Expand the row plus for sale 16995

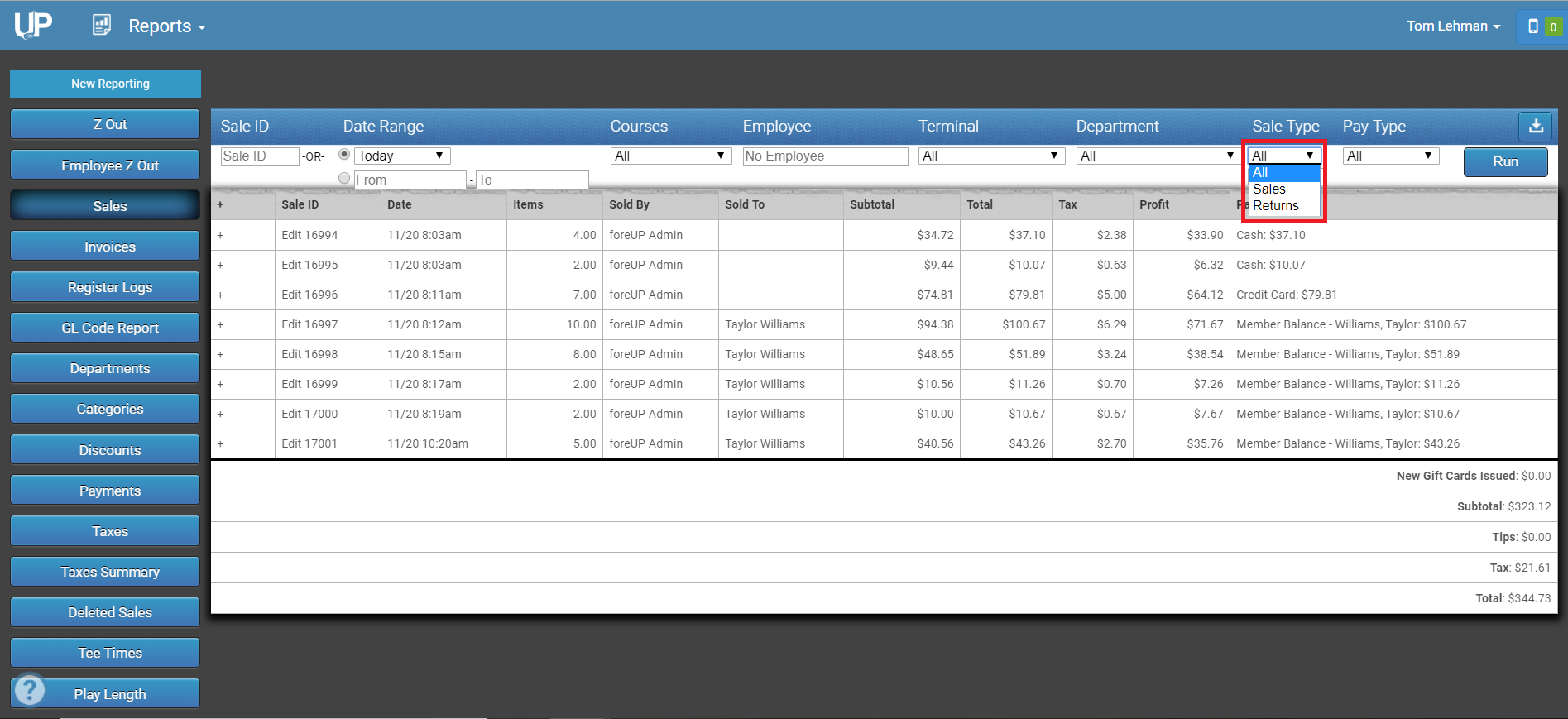221,265
